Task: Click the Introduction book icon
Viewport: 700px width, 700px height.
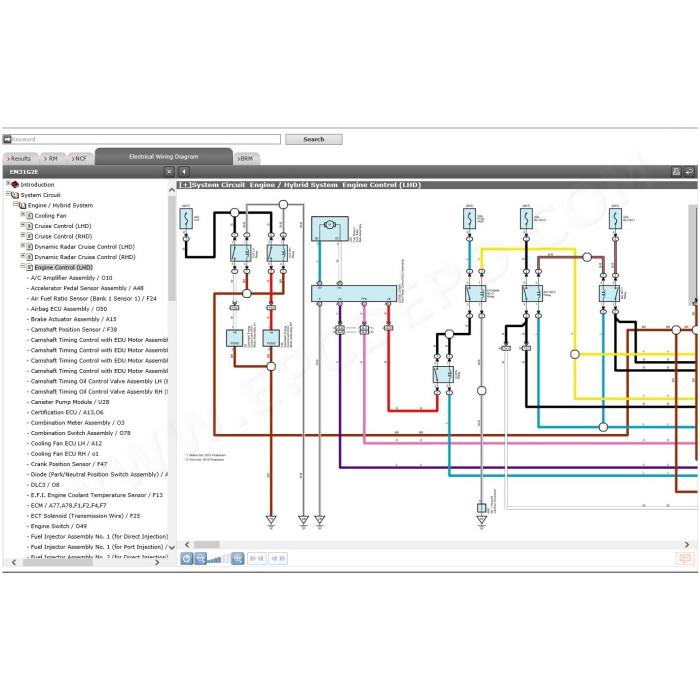Action: click(15, 184)
